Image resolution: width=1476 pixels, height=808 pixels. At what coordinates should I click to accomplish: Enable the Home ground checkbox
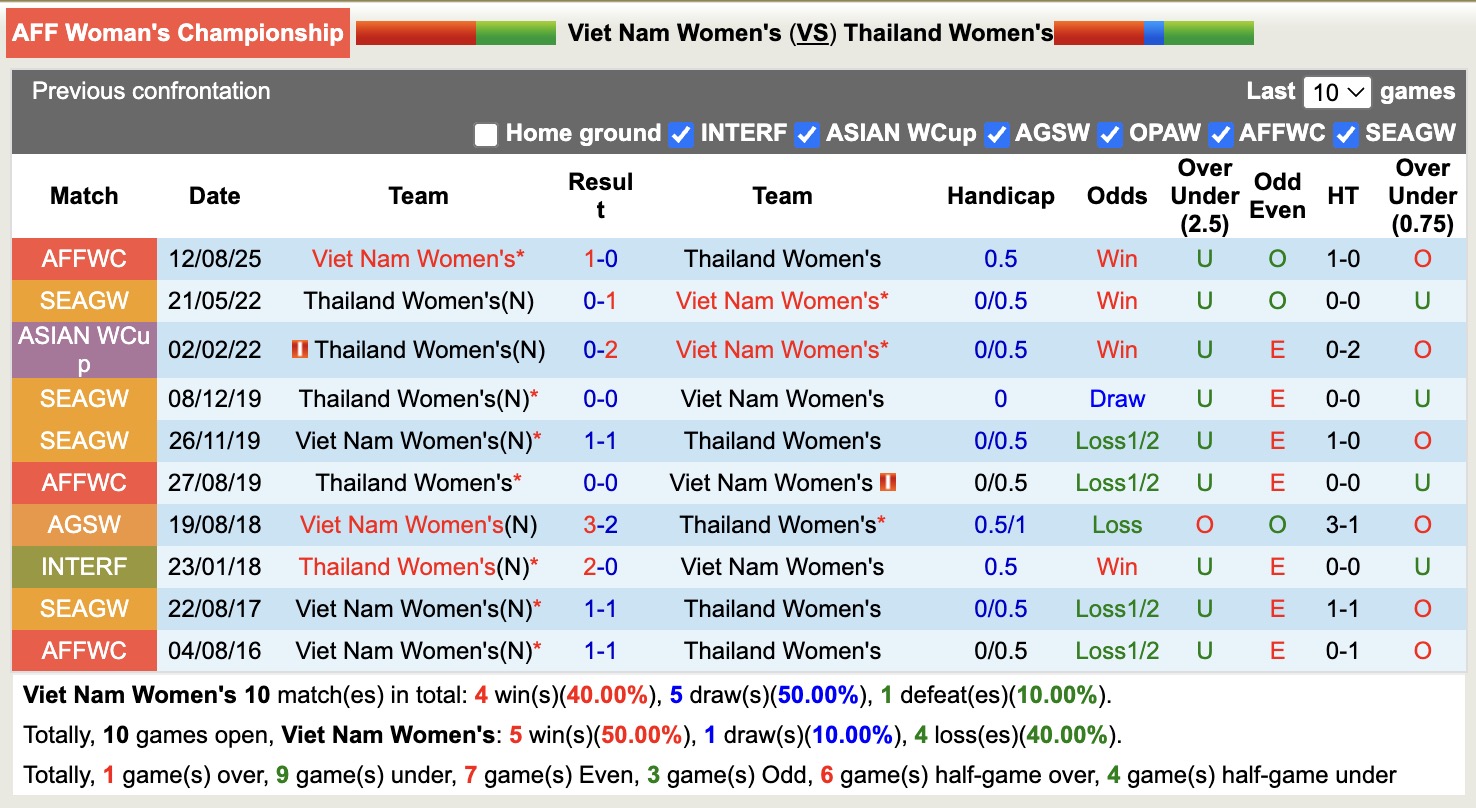pos(486,133)
